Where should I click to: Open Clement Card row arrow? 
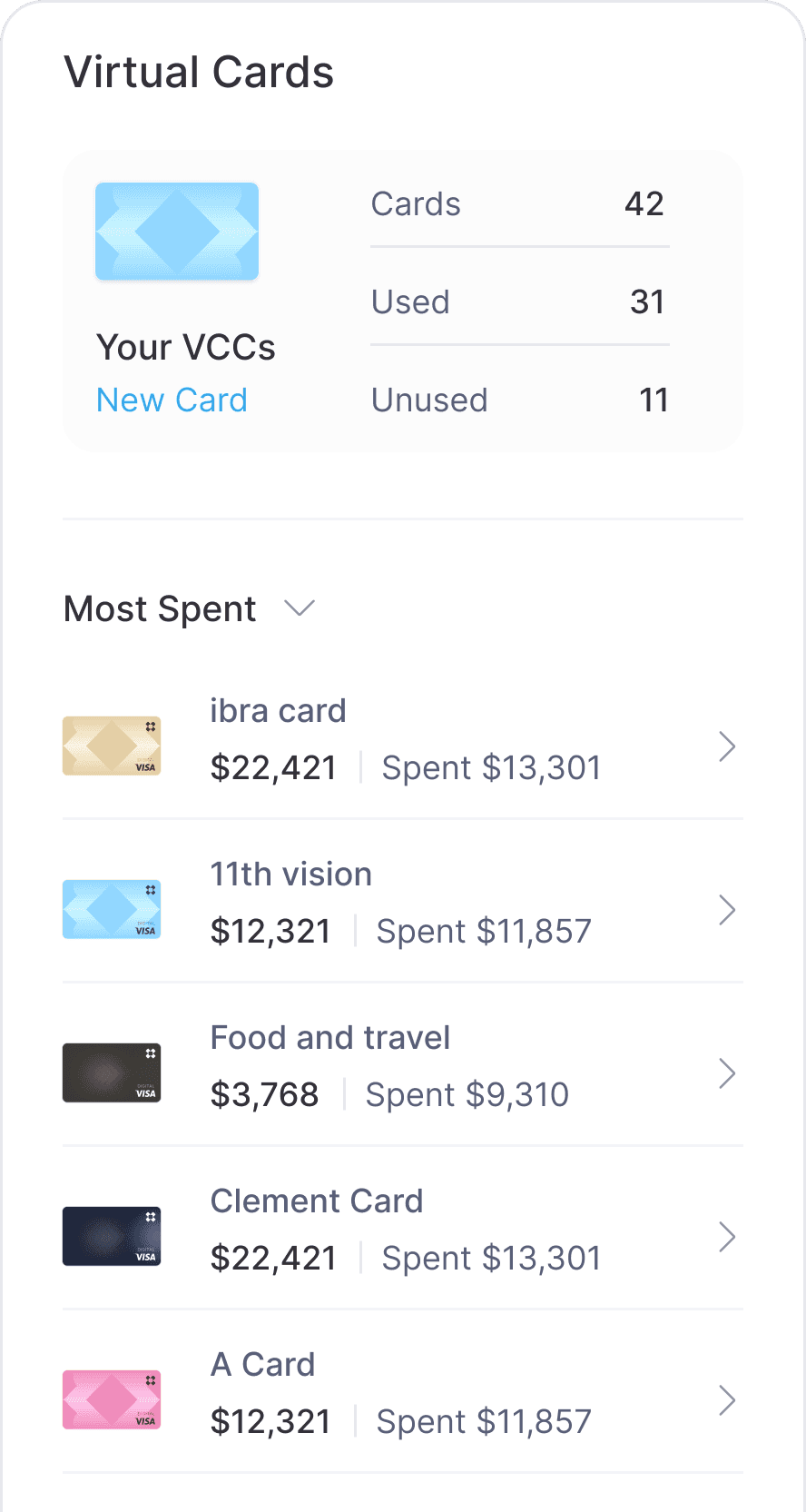726,1237
